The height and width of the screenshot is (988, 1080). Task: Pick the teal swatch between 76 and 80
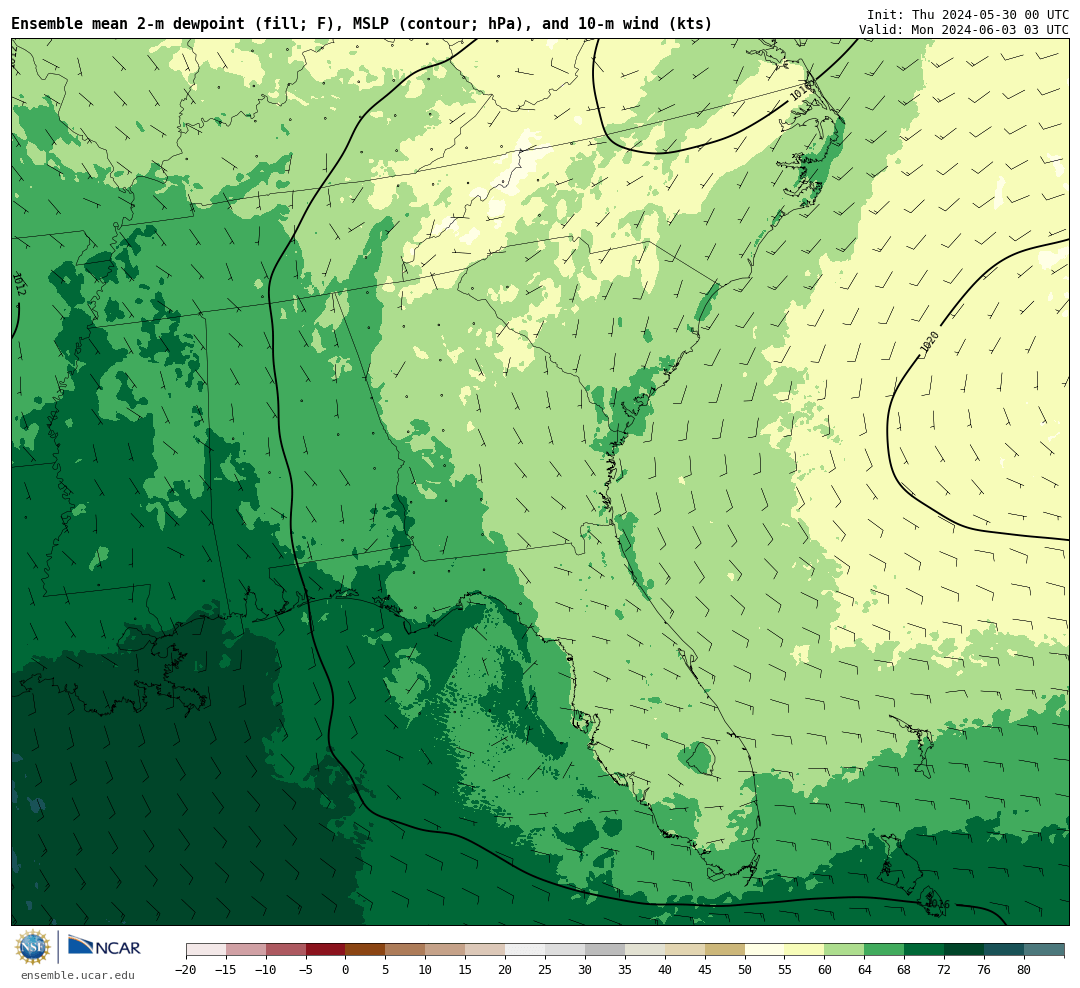pyautogui.click(x=1005, y=950)
